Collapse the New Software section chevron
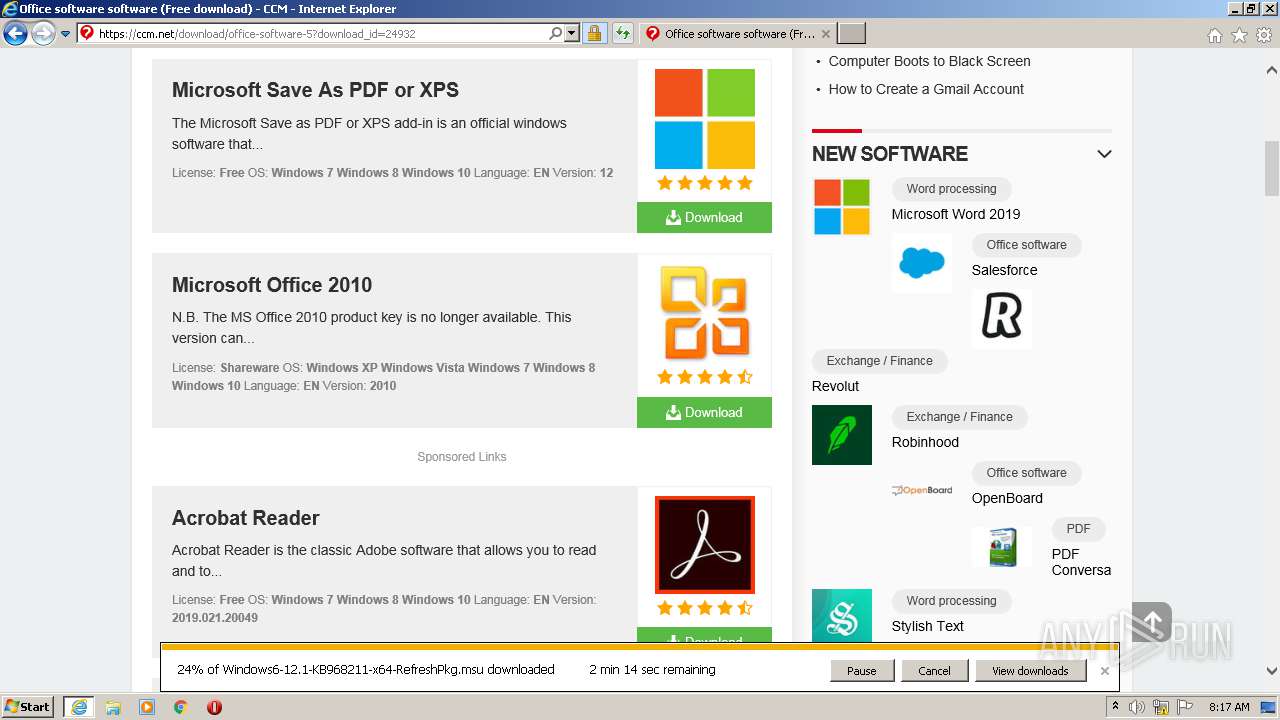 click(1104, 154)
